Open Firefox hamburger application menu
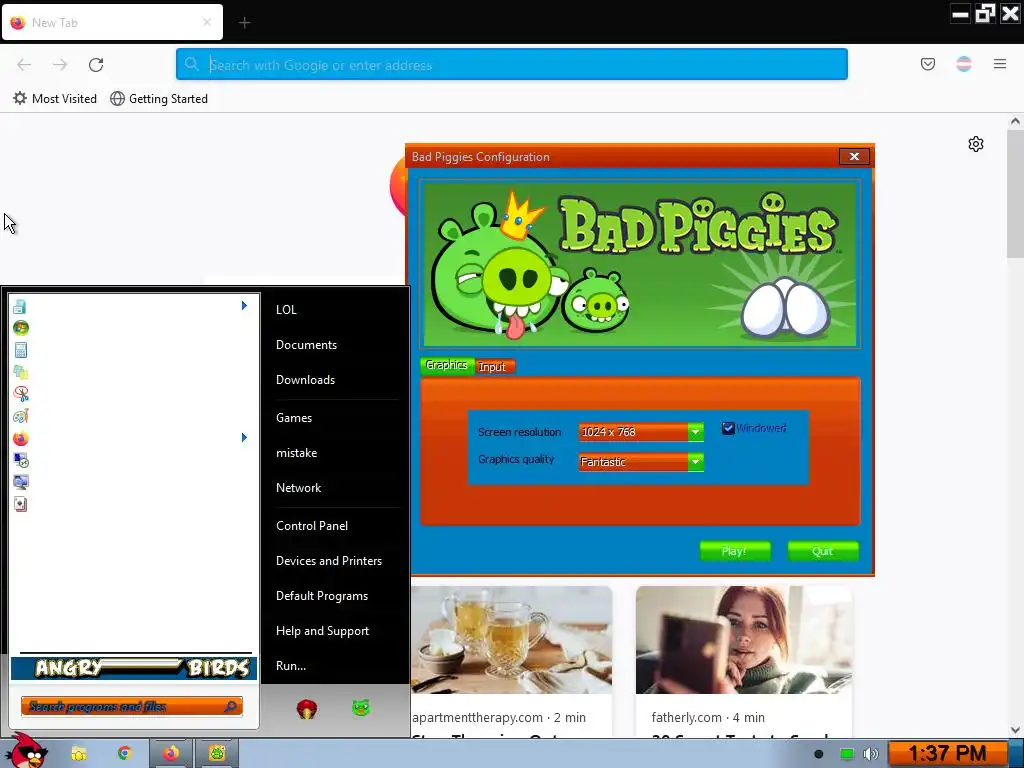Viewport: 1024px width, 768px height. [x=1000, y=64]
